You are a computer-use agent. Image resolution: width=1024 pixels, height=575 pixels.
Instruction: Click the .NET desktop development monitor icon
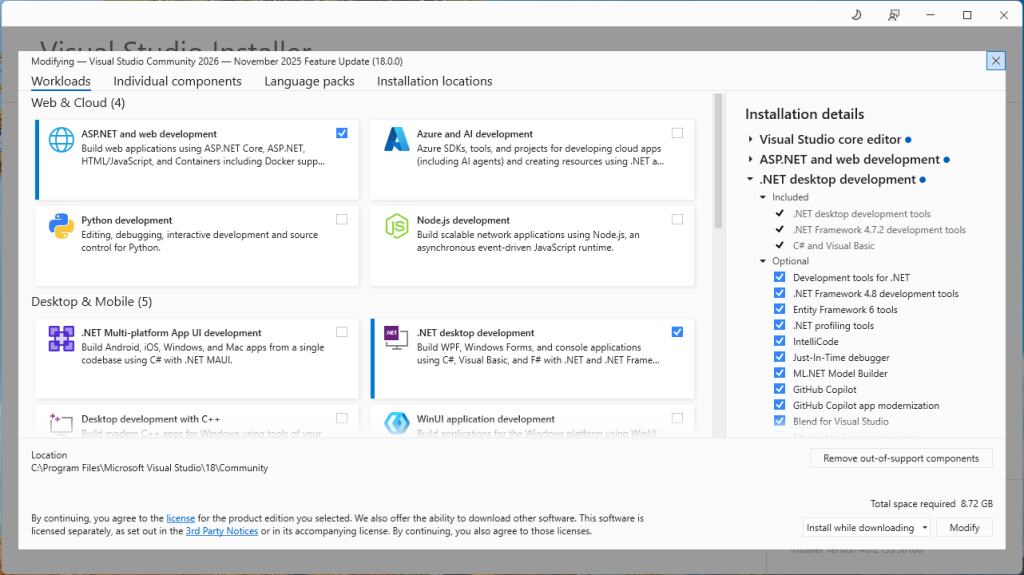[x=396, y=338]
